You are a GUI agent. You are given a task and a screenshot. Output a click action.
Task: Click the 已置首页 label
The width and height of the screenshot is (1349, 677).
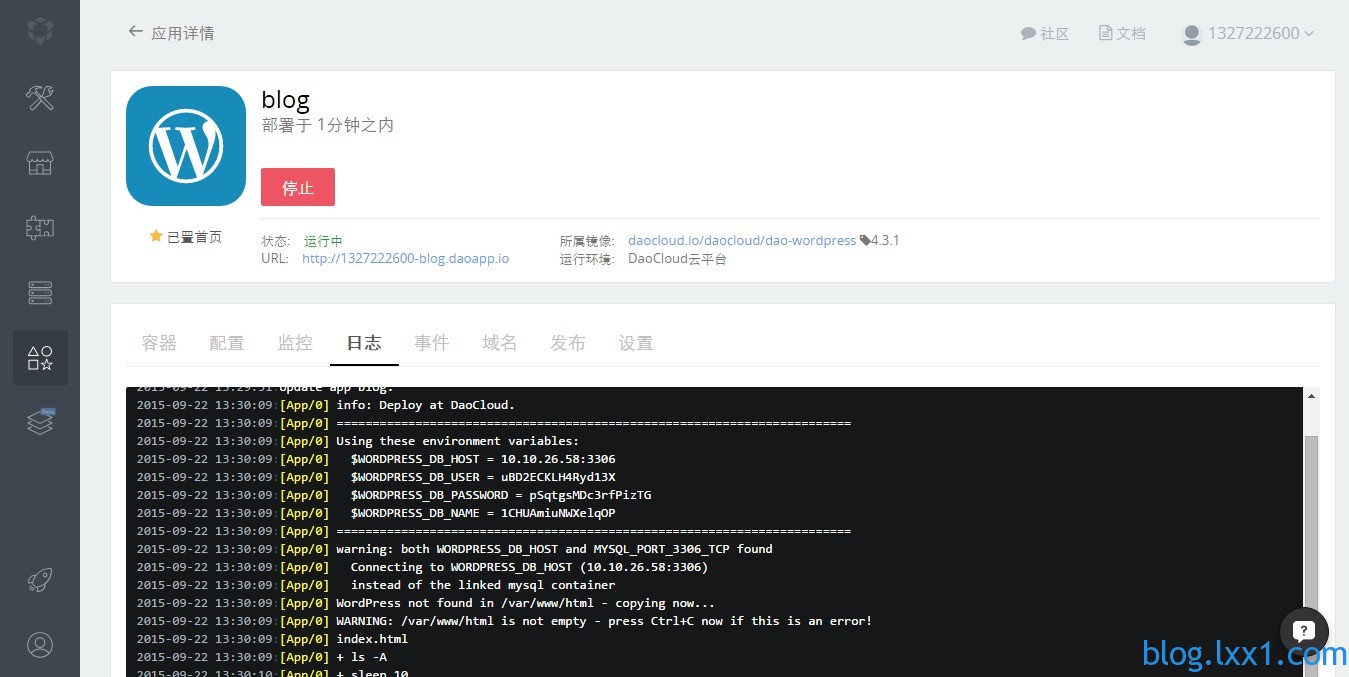194,237
